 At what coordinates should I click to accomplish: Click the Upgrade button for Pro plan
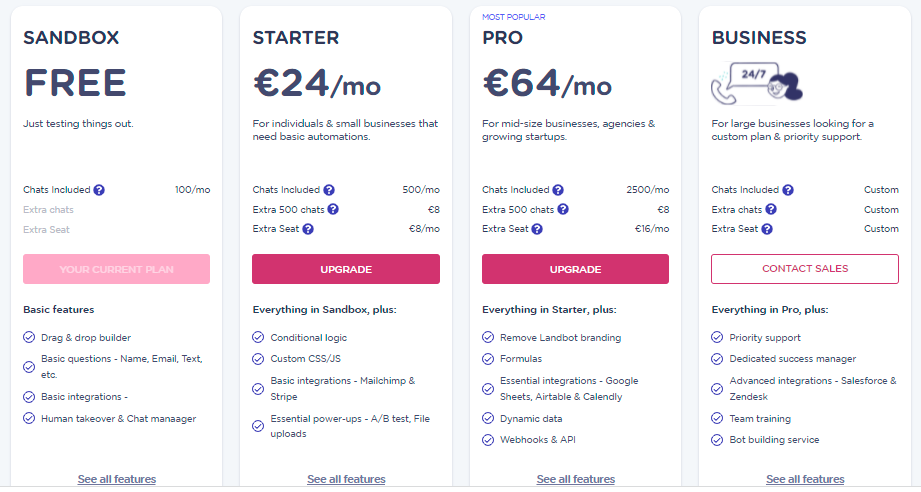pos(575,269)
